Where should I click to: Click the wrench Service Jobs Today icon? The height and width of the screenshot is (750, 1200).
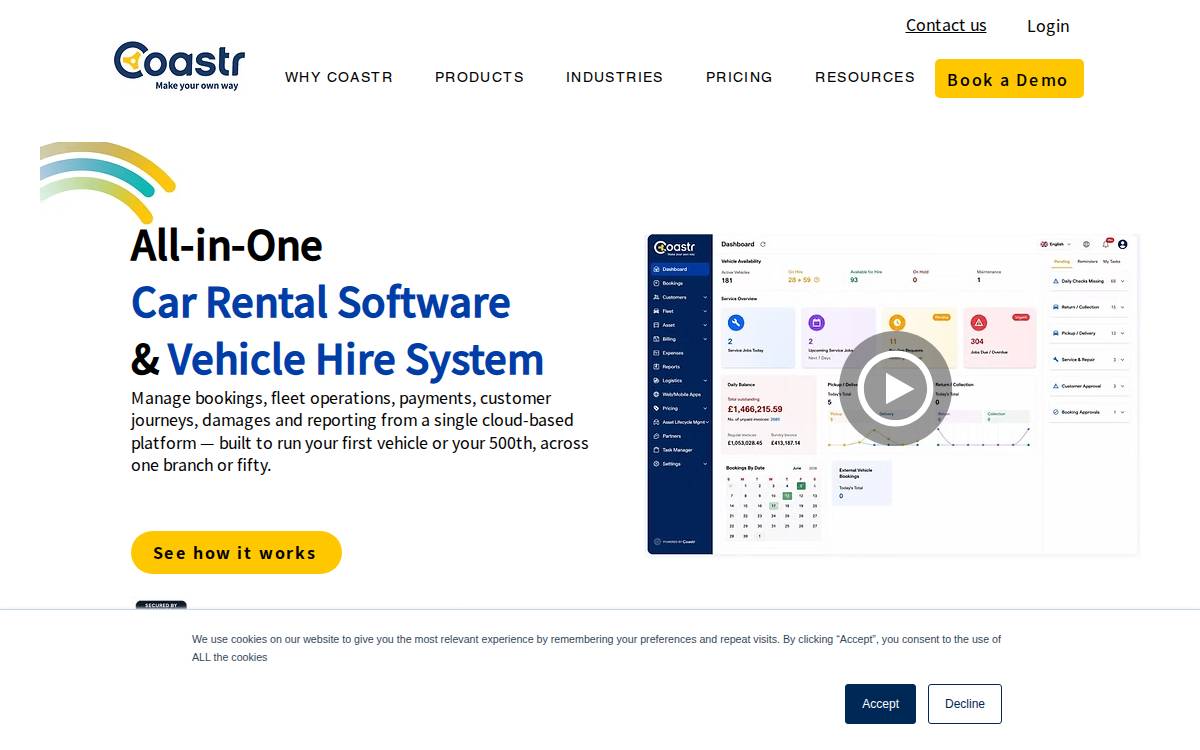point(736,323)
